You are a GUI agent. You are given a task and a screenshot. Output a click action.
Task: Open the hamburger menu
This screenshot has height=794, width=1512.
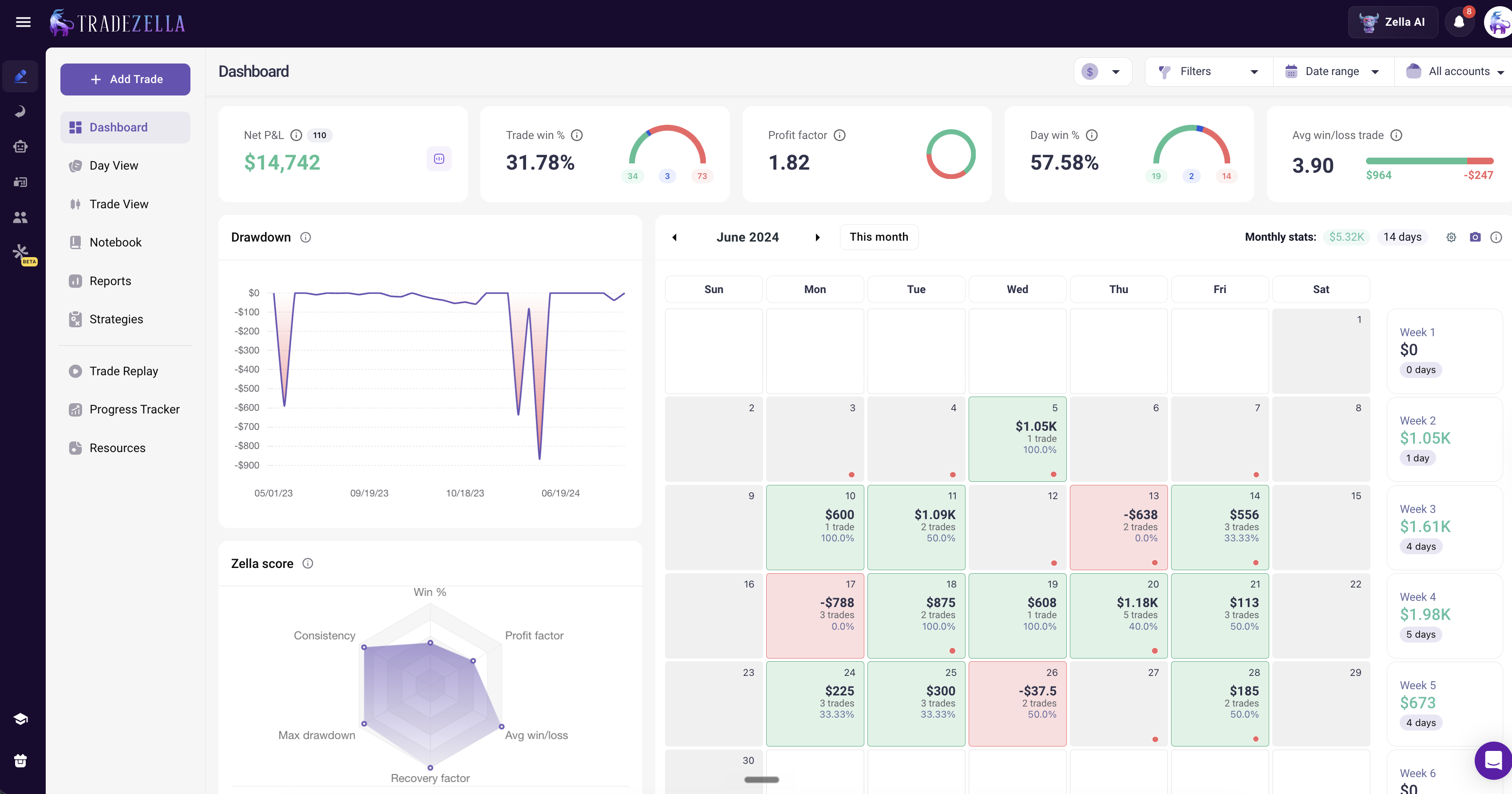point(24,22)
